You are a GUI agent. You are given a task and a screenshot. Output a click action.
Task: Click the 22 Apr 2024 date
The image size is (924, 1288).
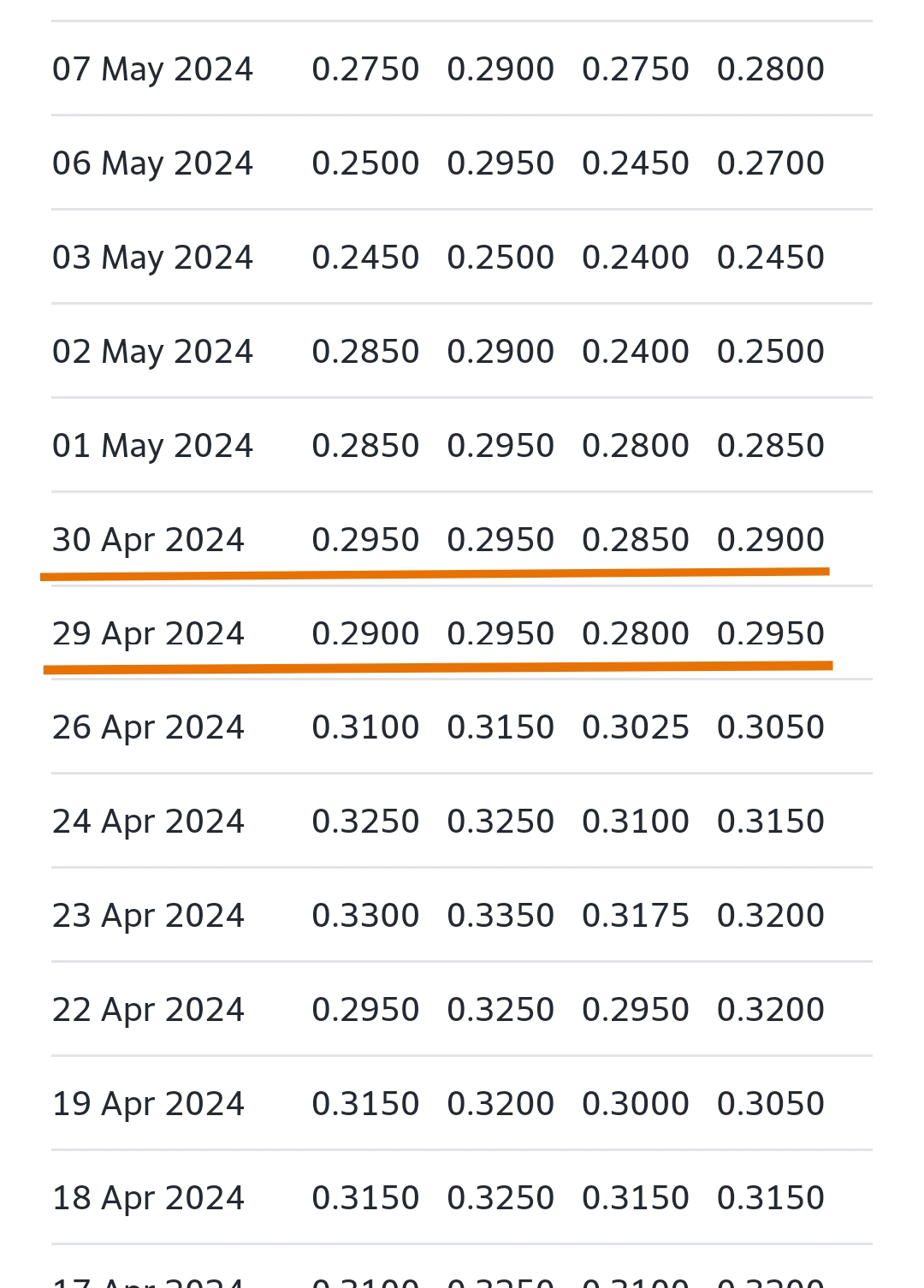click(x=148, y=1010)
